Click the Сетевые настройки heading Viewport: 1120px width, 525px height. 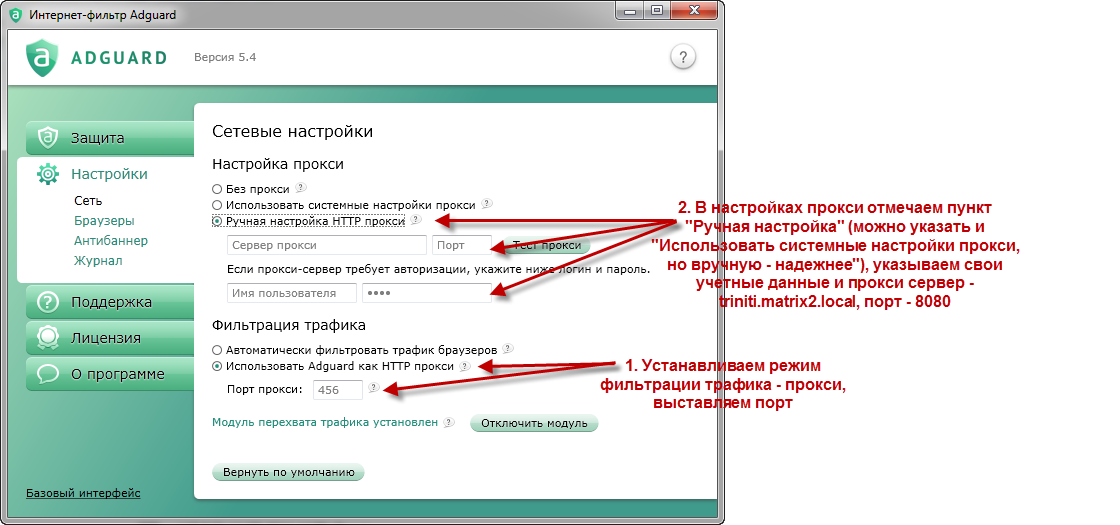[293, 131]
